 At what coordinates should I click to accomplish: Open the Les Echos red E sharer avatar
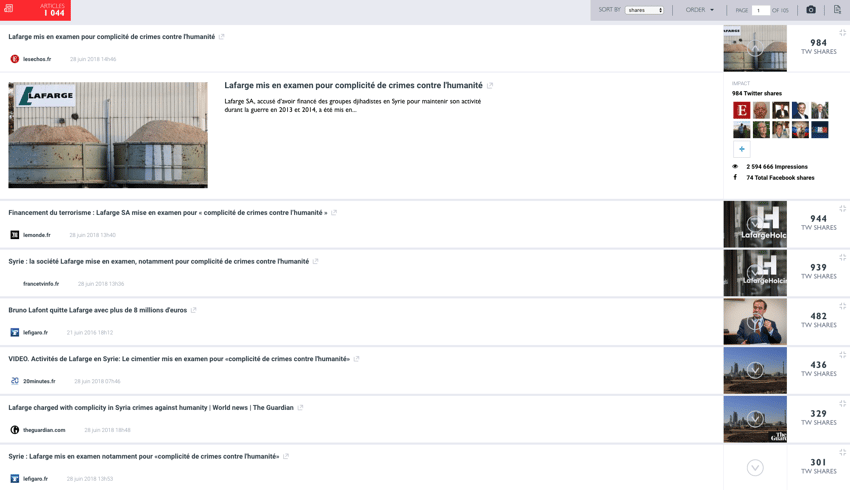click(742, 110)
